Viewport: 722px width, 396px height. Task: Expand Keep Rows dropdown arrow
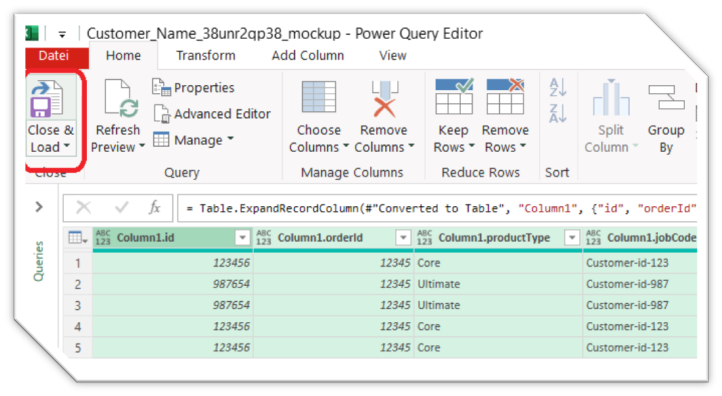point(472,146)
